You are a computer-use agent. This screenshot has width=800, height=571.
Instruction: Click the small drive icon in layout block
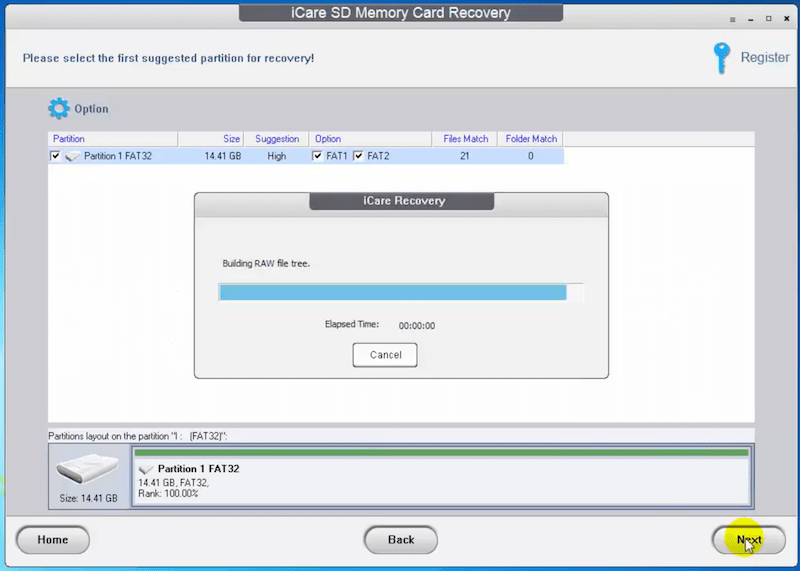[146, 469]
